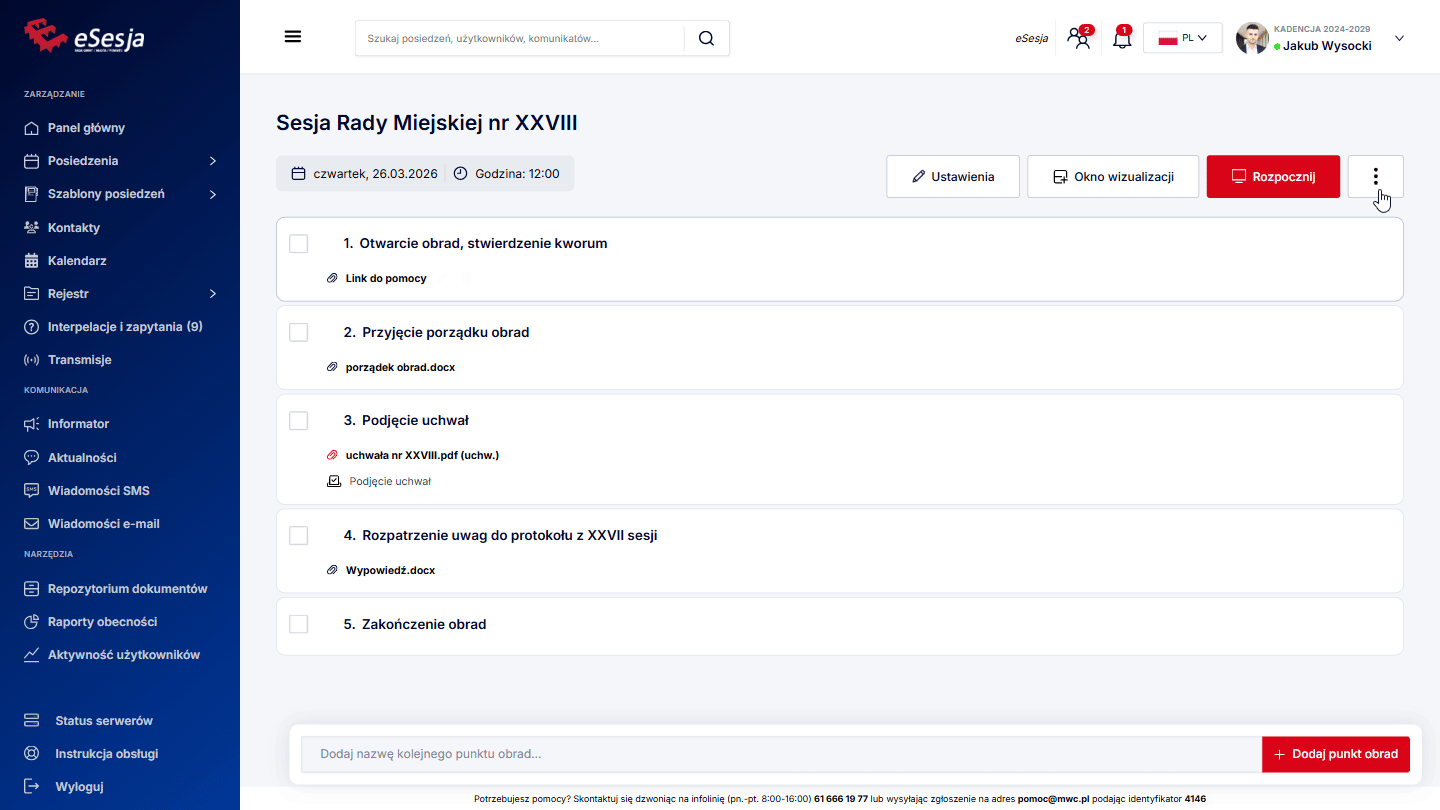
Task: Open the three-dot more options menu
Action: [x=1375, y=177]
